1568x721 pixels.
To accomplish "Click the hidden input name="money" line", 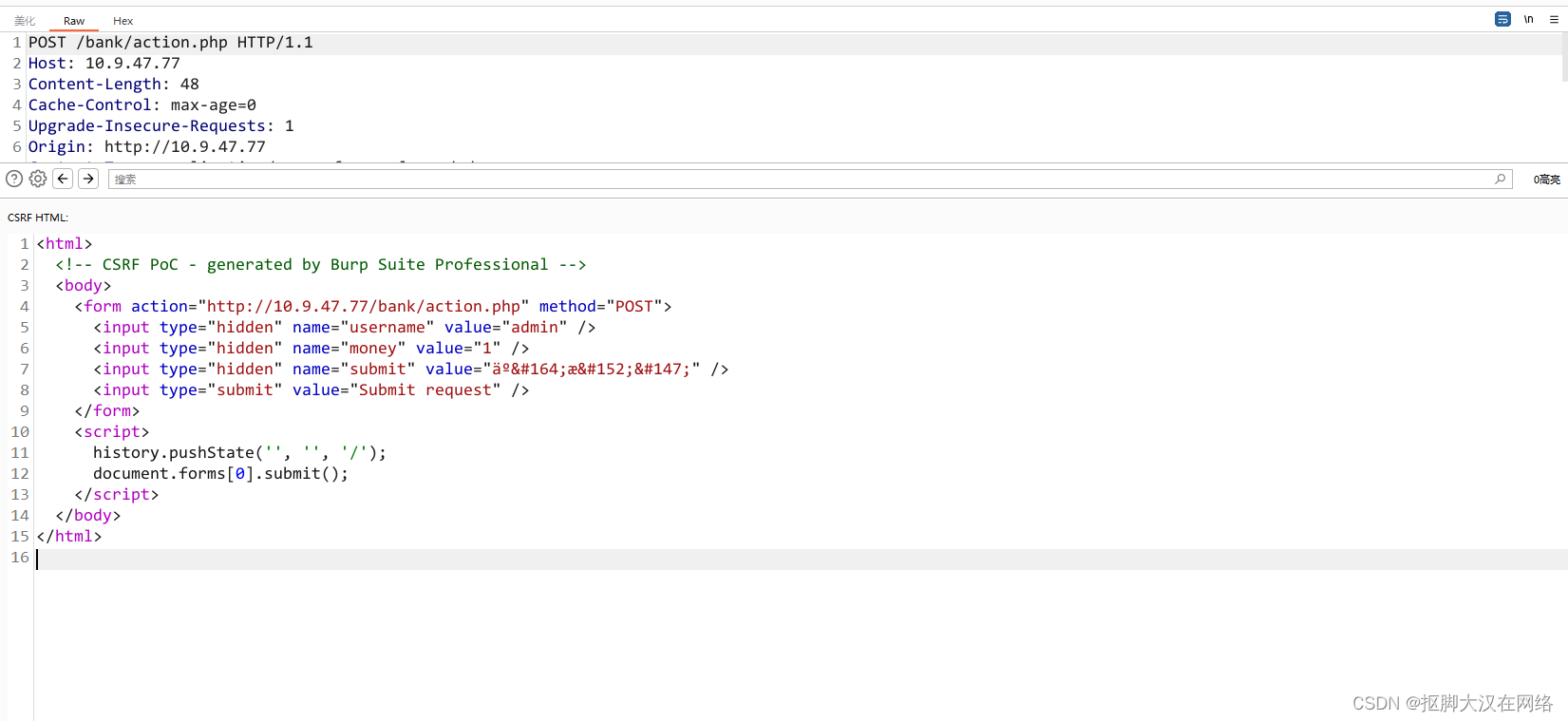I will [312, 349].
